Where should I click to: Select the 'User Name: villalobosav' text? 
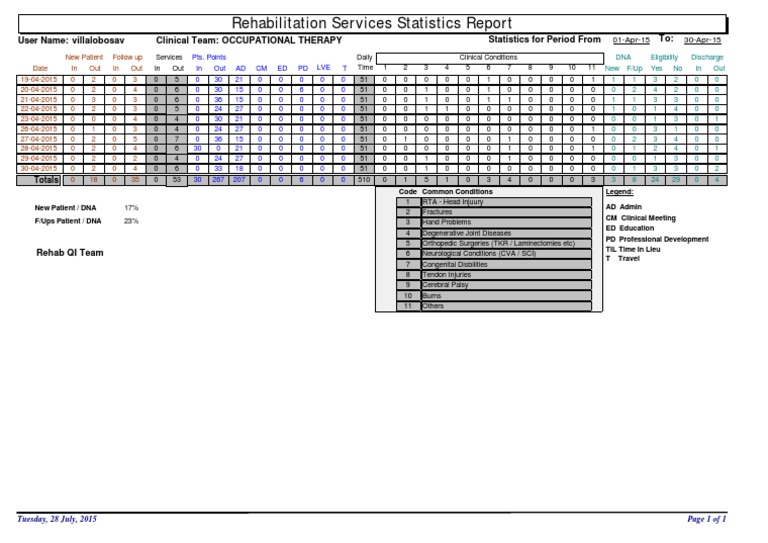pyautogui.click(x=71, y=41)
